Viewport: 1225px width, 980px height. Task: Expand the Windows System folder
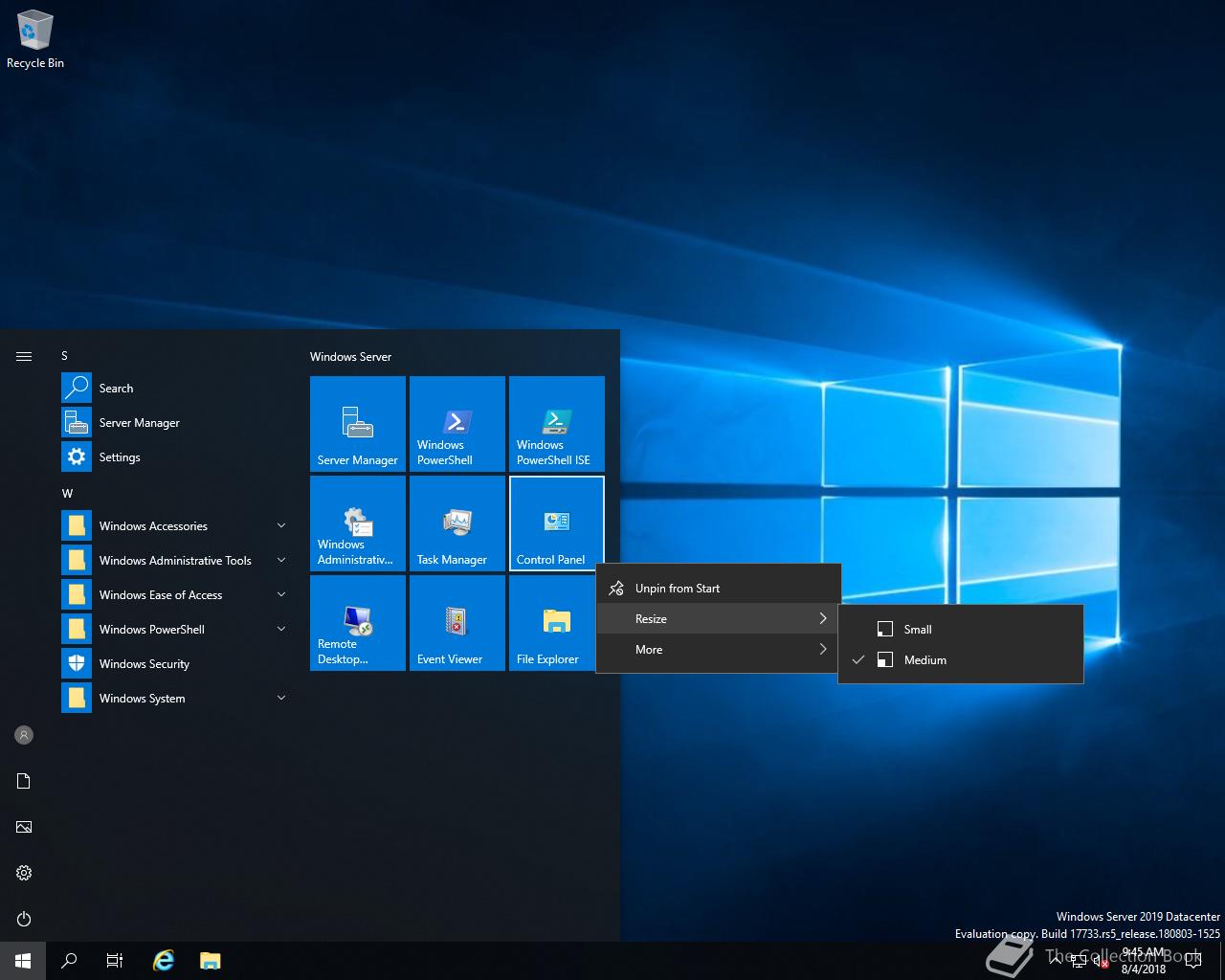[175, 699]
